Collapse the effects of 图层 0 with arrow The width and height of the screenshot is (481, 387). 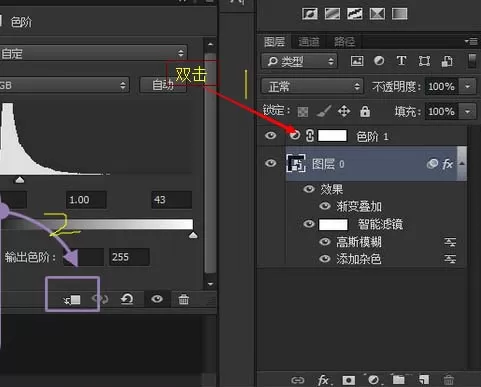click(462, 163)
